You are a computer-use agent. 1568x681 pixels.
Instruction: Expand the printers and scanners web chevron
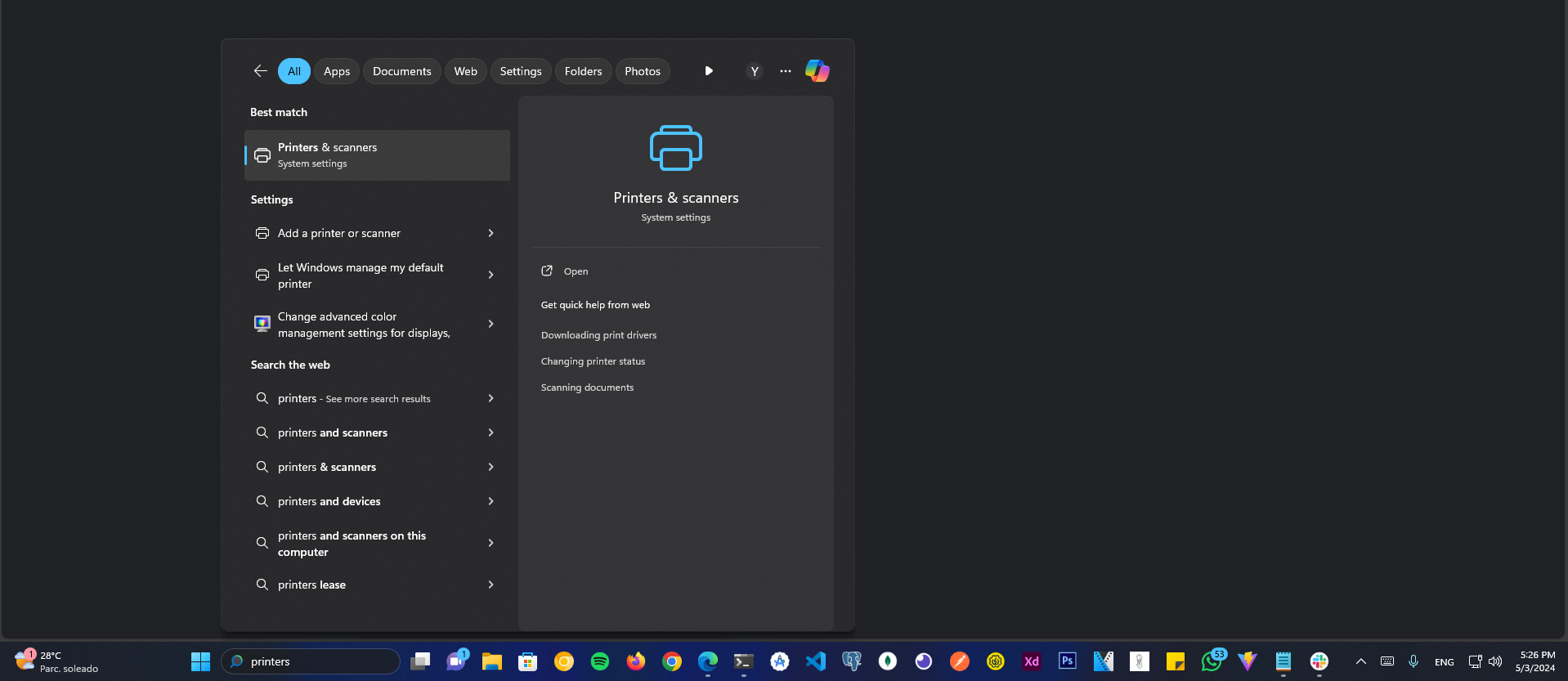point(491,432)
